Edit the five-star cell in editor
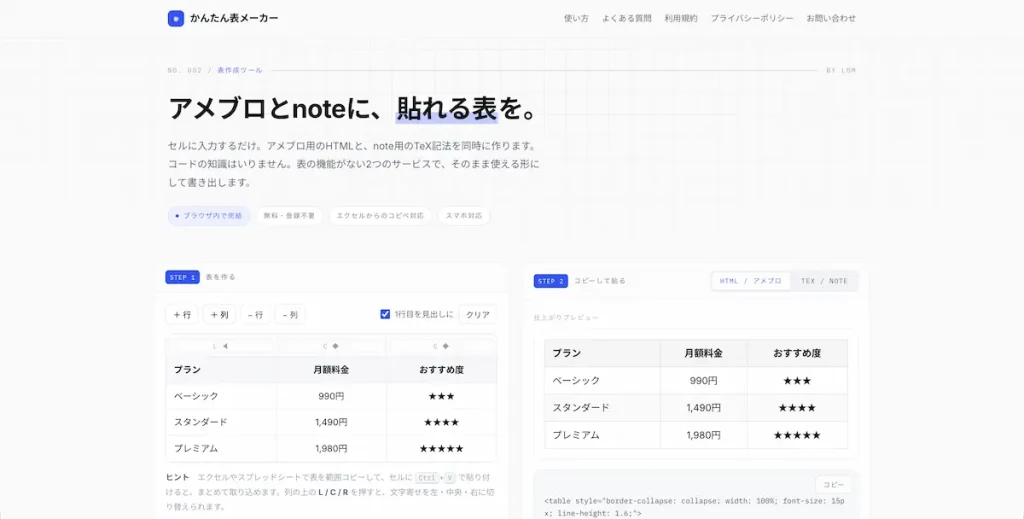This screenshot has width=1024, height=519. click(x=441, y=448)
